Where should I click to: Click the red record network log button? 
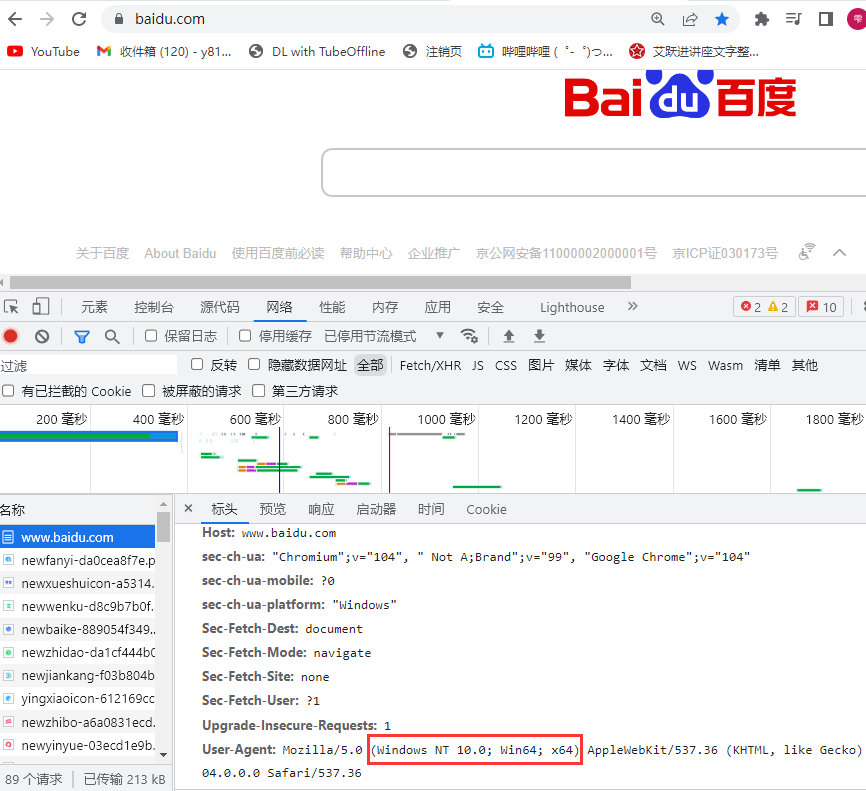(11, 336)
